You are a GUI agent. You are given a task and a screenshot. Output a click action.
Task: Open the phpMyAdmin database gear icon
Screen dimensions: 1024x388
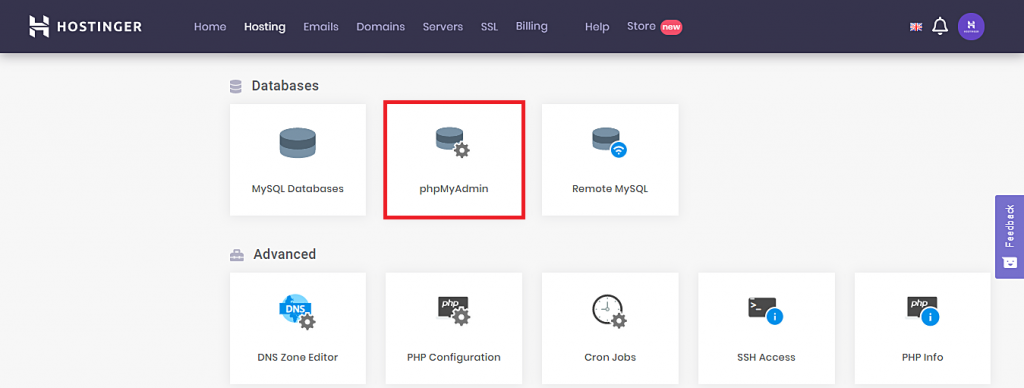[453, 143]
